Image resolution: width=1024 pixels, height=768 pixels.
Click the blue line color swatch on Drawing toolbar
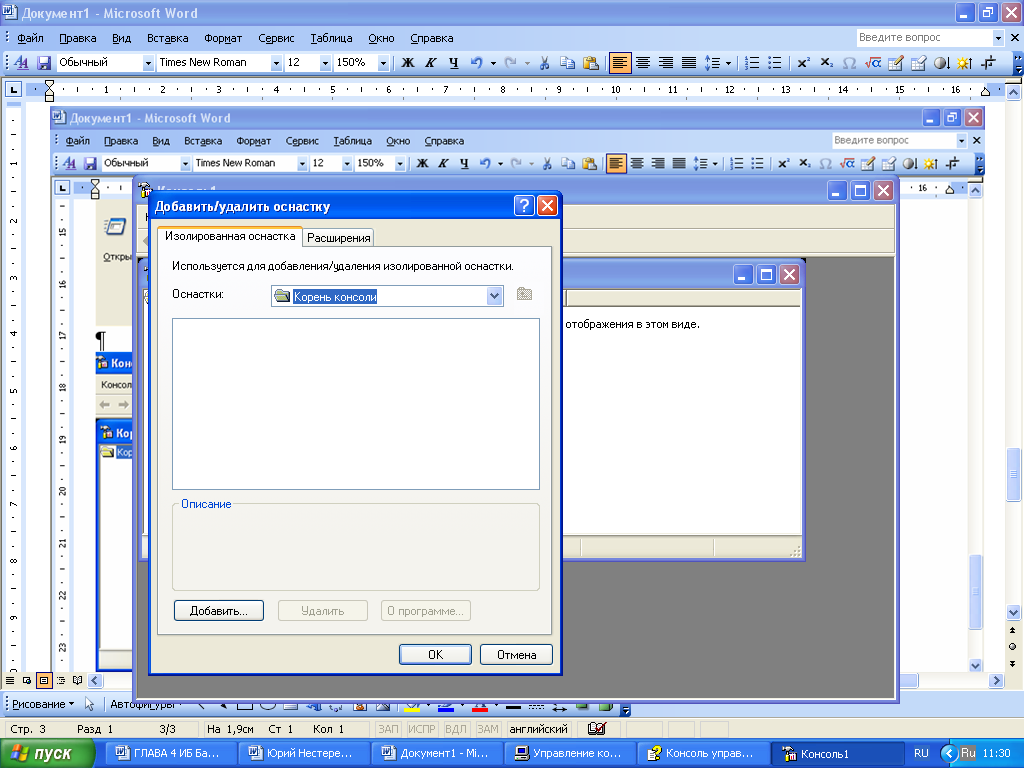[x=446, y=706]
